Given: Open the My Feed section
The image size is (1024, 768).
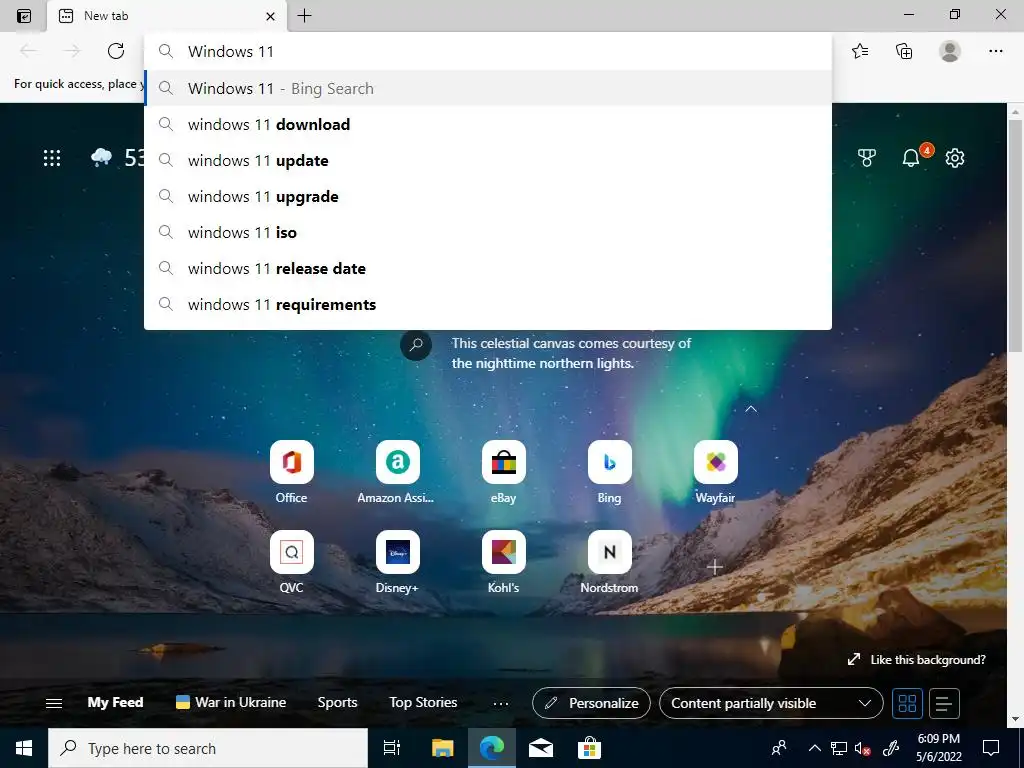Looking at the screenshot, I should coord(115,703).
